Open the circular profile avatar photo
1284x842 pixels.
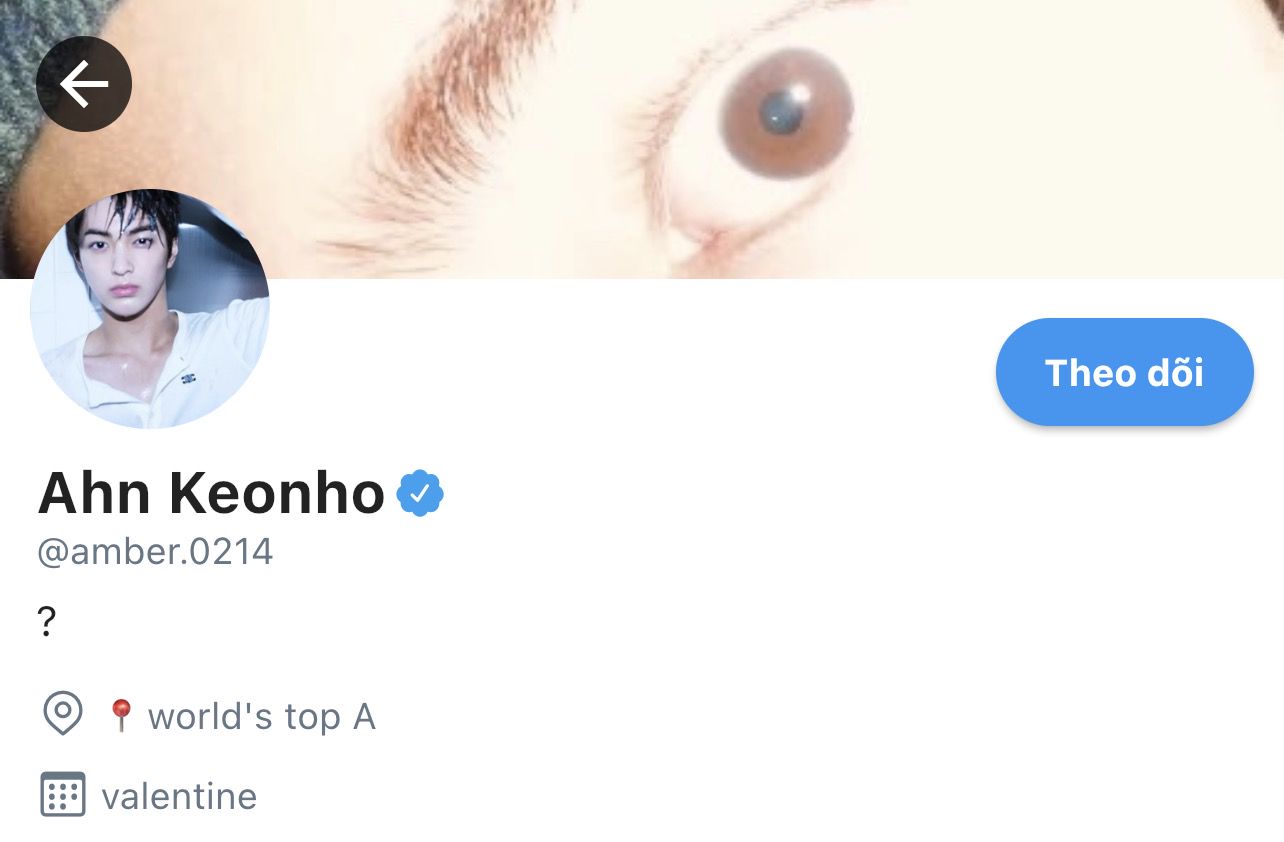(150, 309)
